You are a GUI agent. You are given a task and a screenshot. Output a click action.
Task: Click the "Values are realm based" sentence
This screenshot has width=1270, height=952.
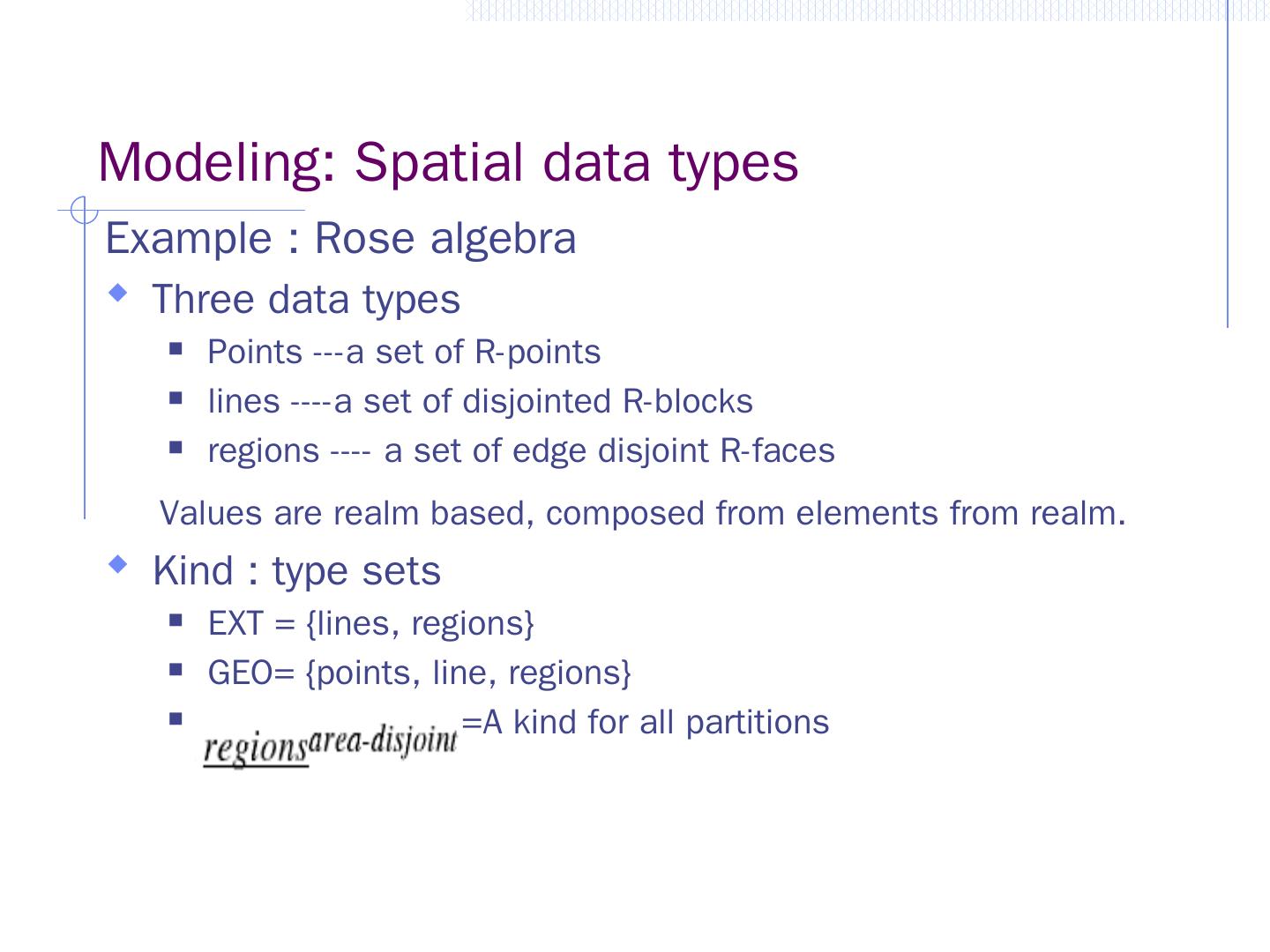642,513
